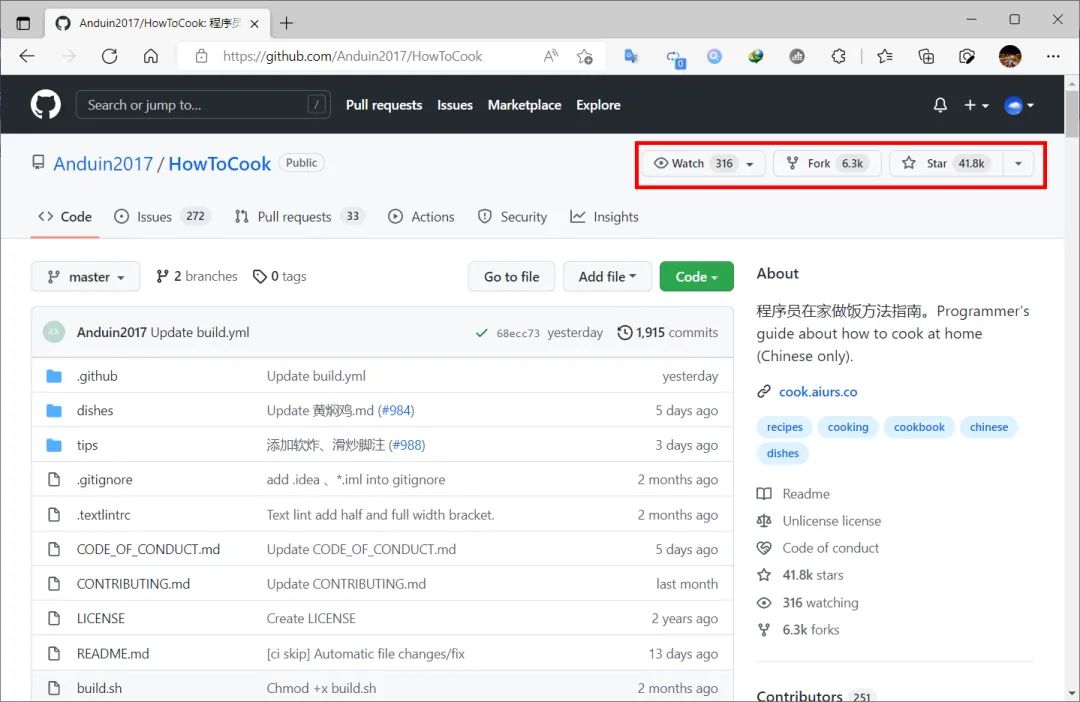Click the lock site information icon
The height and width of the screenshot is (702, 1080).
[201, 56]
